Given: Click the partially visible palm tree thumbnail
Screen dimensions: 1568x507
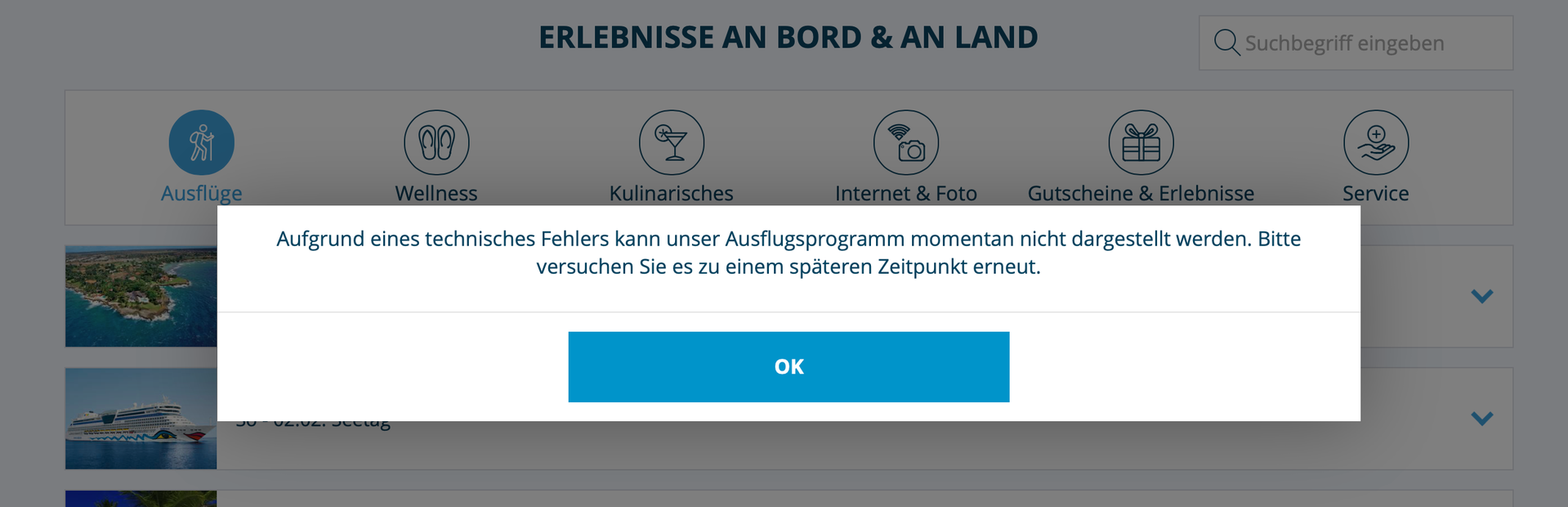Looking at the screenshot, I should [141, 498].
